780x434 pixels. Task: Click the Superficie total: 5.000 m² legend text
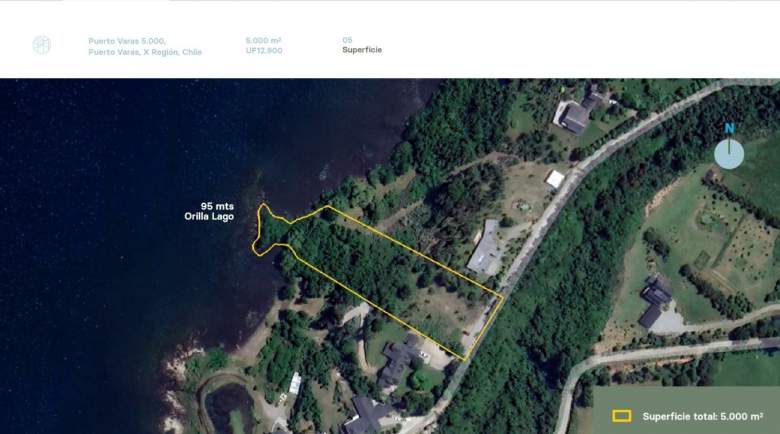pyautogui.click(x=703, y=416)
